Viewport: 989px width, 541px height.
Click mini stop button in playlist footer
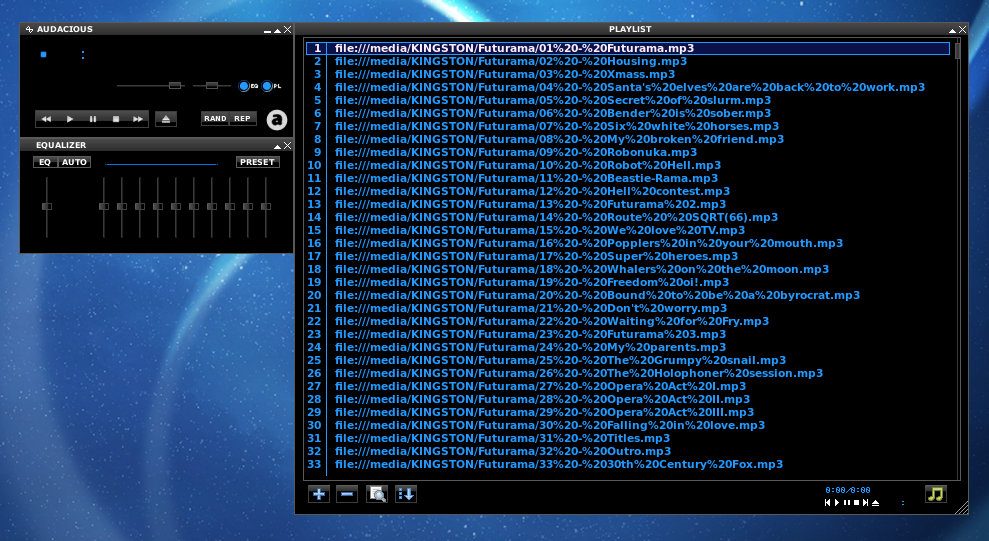pyautogui.click(x=857, y=503)
